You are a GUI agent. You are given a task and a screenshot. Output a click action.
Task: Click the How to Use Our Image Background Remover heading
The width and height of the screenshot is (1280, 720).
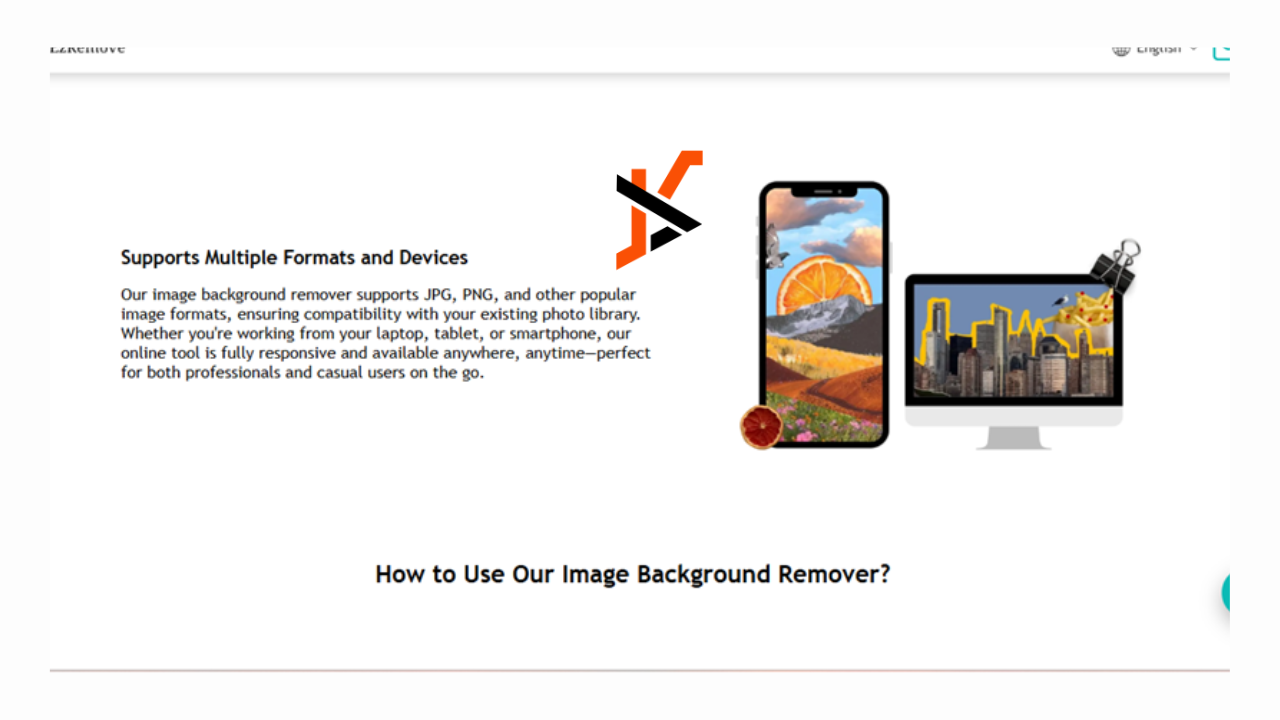[633, 574]
